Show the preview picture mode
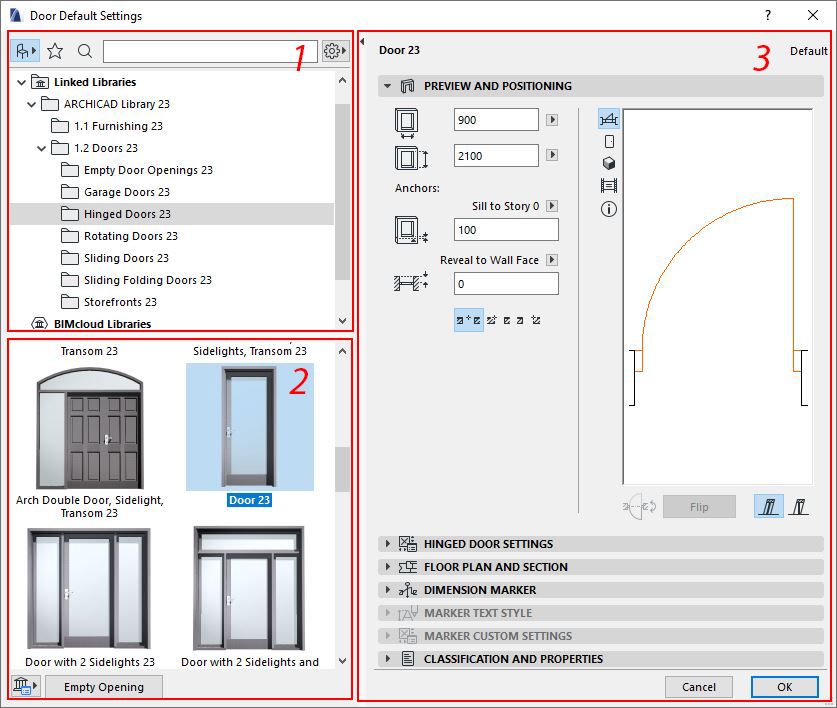Viewport: 837px width, 708px height. 609,185
